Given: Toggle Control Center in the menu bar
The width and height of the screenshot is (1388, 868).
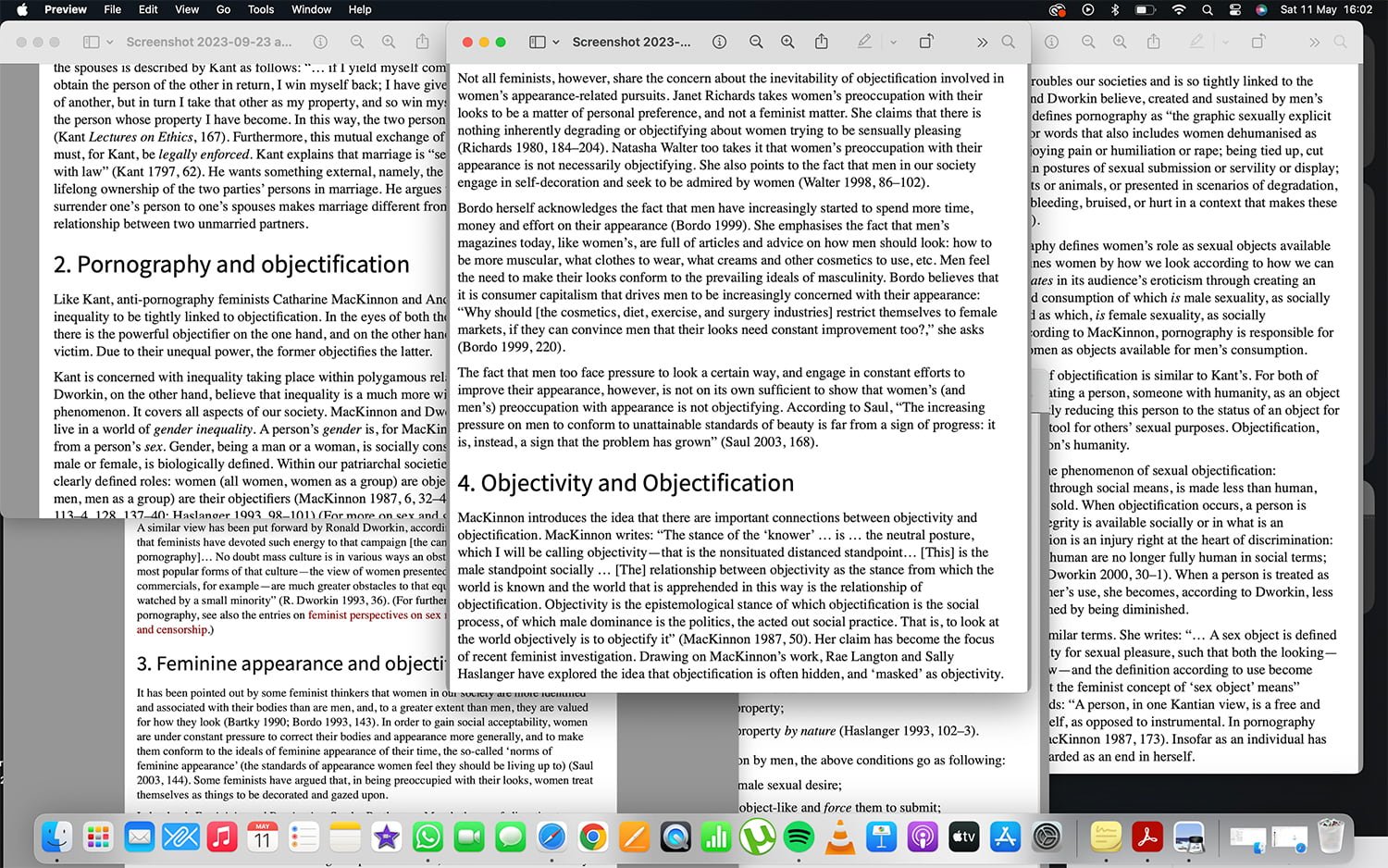Looking at the screenshot, I should tap(1234, 9).
